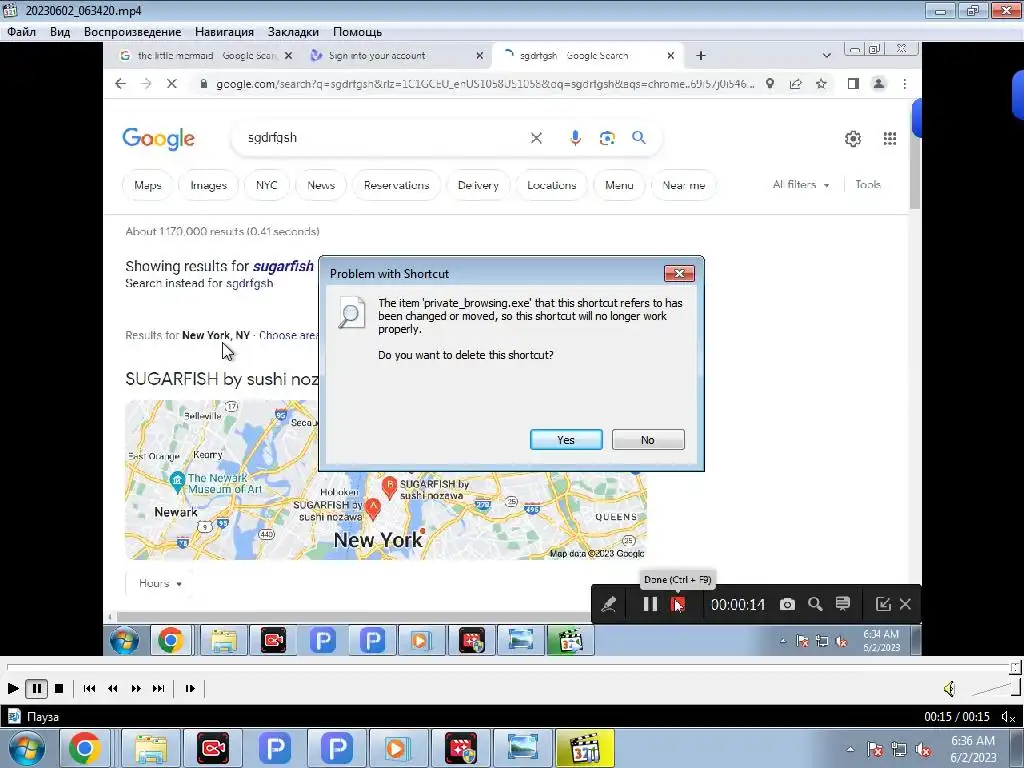The image size is (1024, 768).
Task: Open the Файл menu
Action: click(22, 32)
